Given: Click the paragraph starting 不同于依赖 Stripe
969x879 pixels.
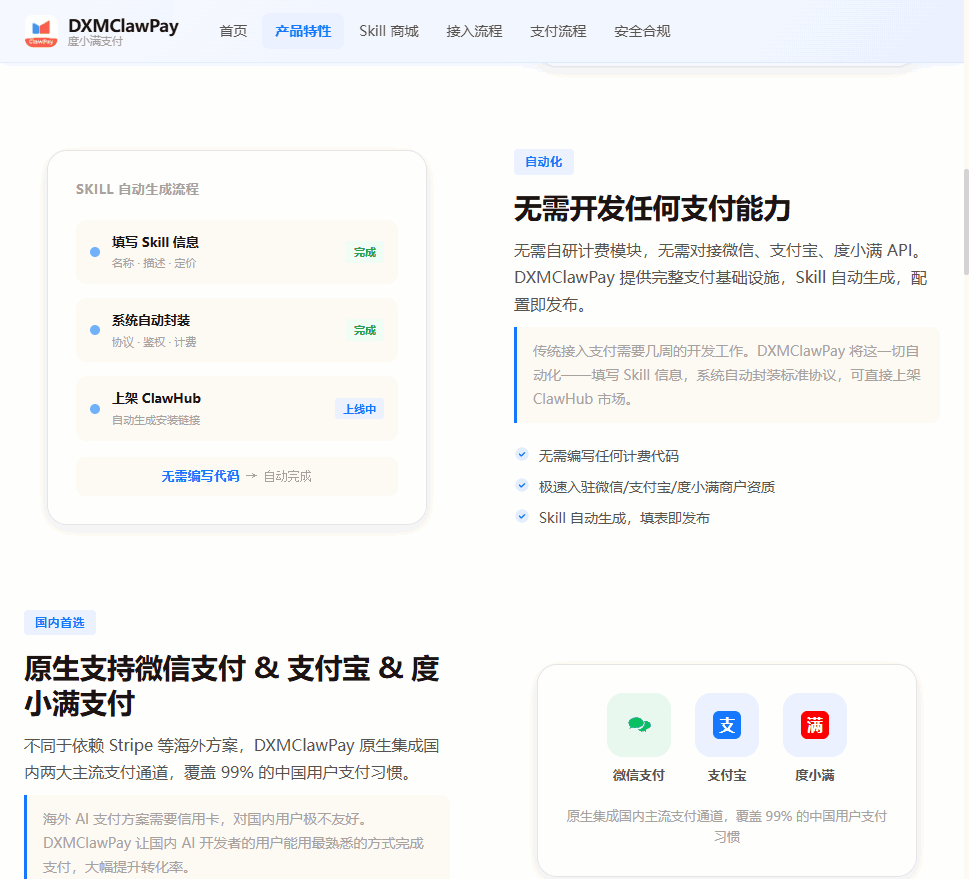Looking at the screenshot, I should (232, 759).
